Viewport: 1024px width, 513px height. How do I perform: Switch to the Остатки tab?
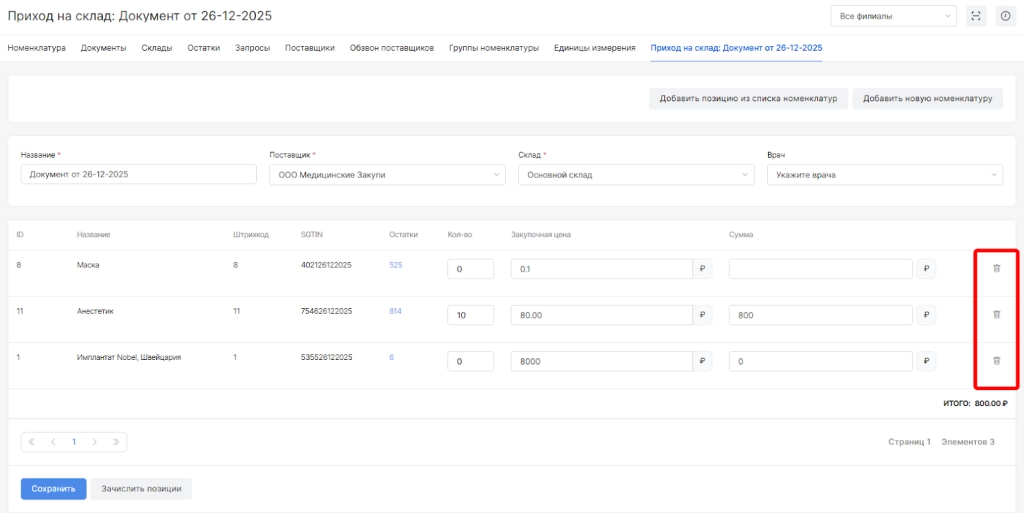pos(203,48)
